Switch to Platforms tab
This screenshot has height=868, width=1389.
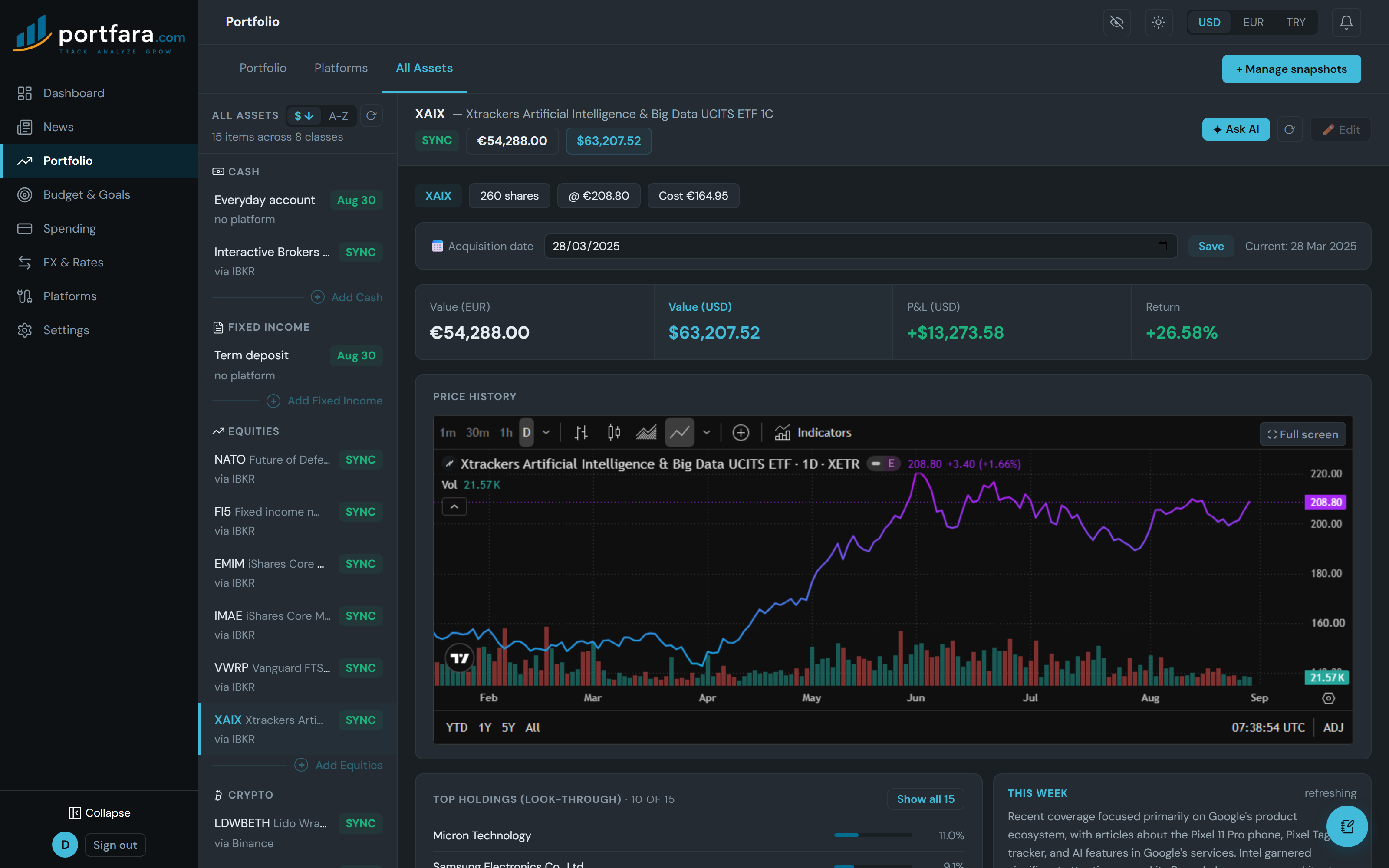click(341, 68)
